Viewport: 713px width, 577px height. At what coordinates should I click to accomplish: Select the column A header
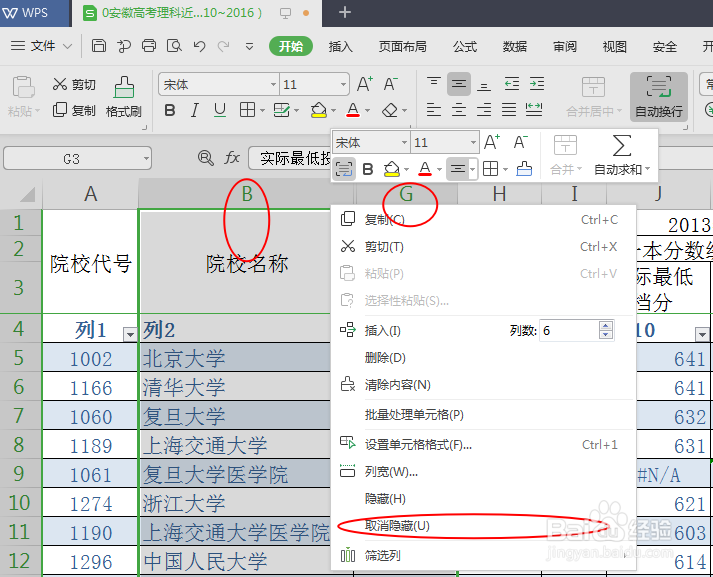(x=90, y=194)
